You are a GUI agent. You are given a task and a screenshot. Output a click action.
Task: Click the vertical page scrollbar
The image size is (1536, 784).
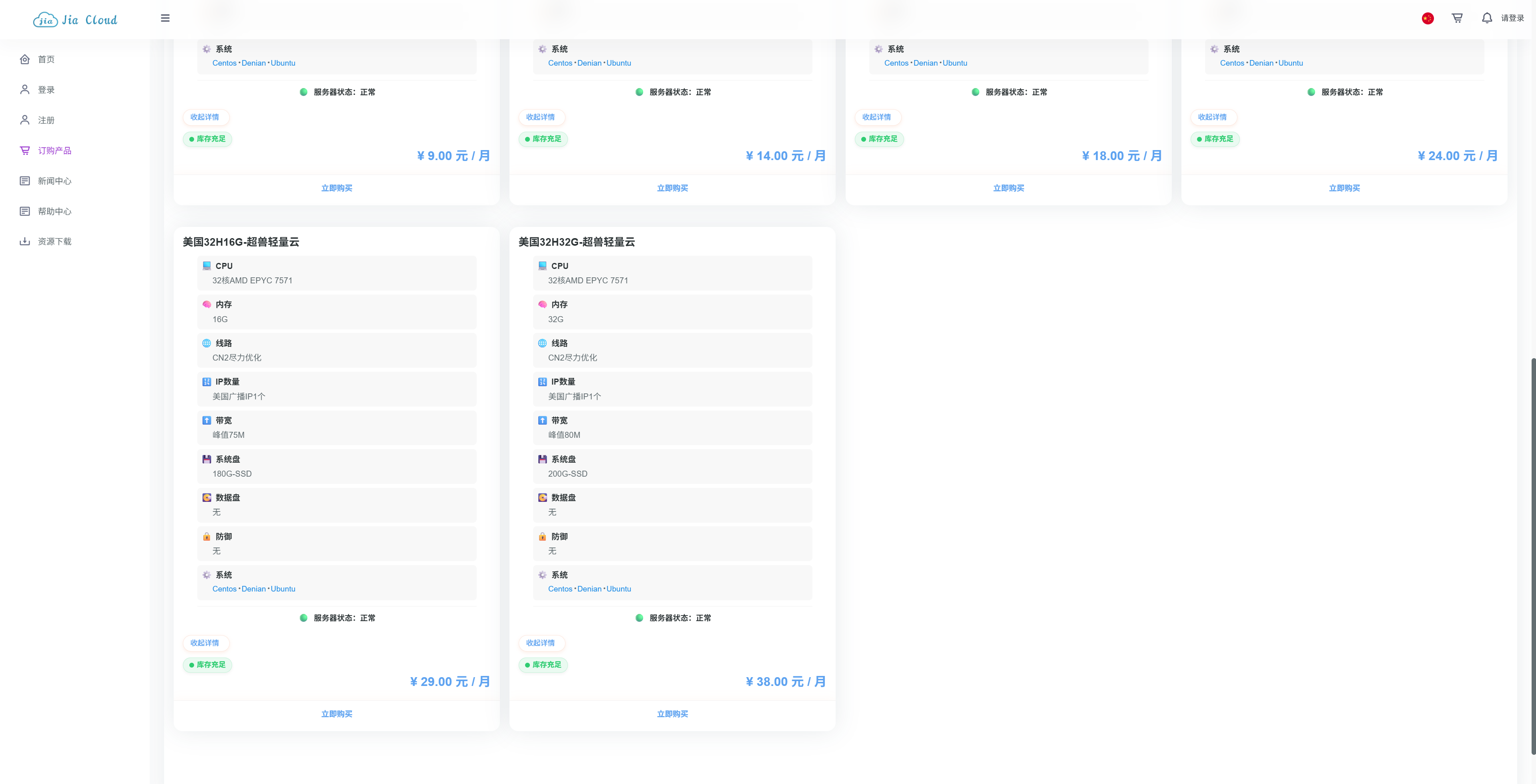pyautogui.click(x=1532, y=554)
